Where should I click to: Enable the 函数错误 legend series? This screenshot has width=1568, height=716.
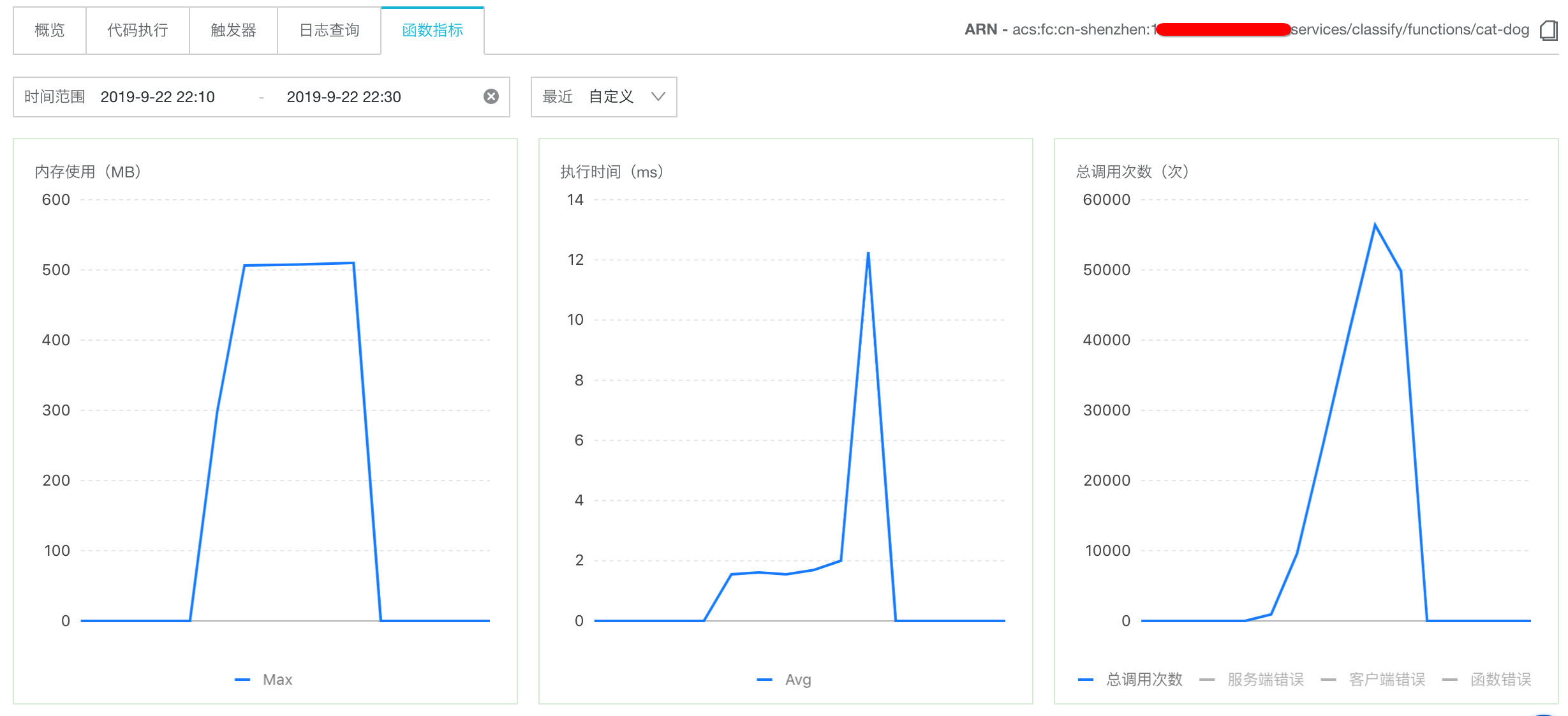[x=1500, y=680]
